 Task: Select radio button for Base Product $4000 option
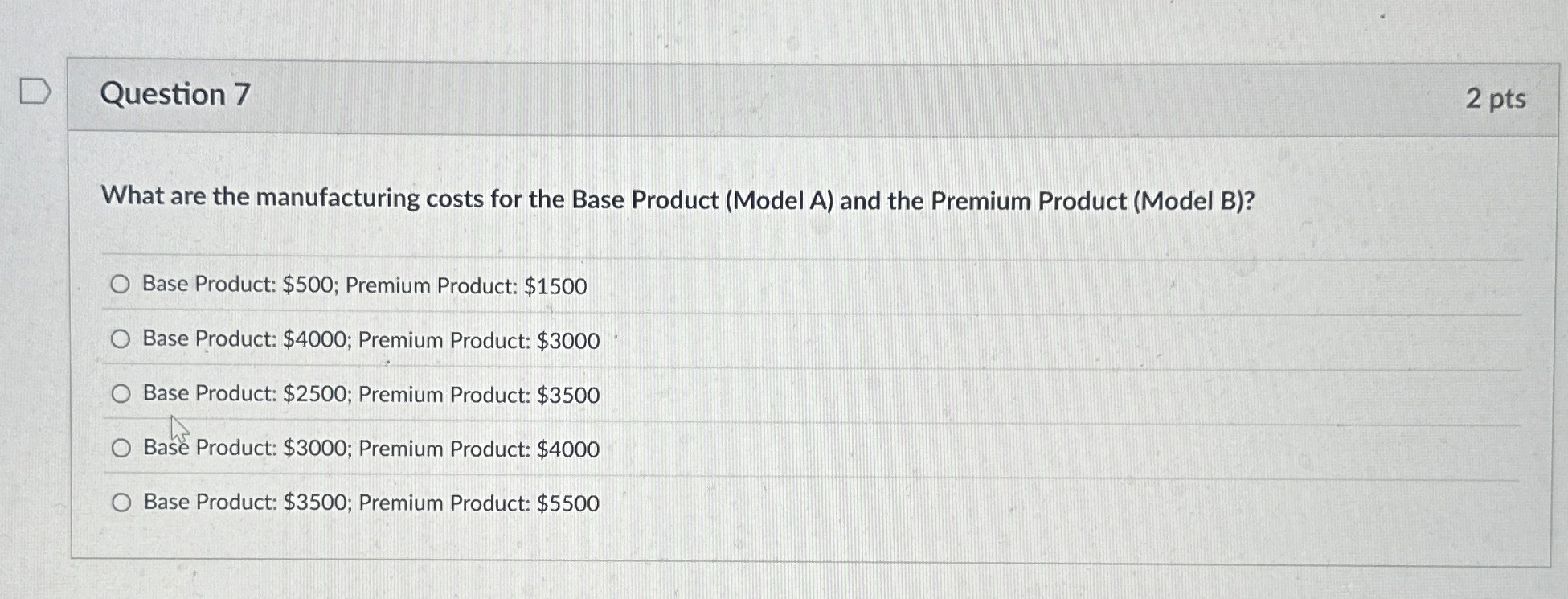coord(122,339)
